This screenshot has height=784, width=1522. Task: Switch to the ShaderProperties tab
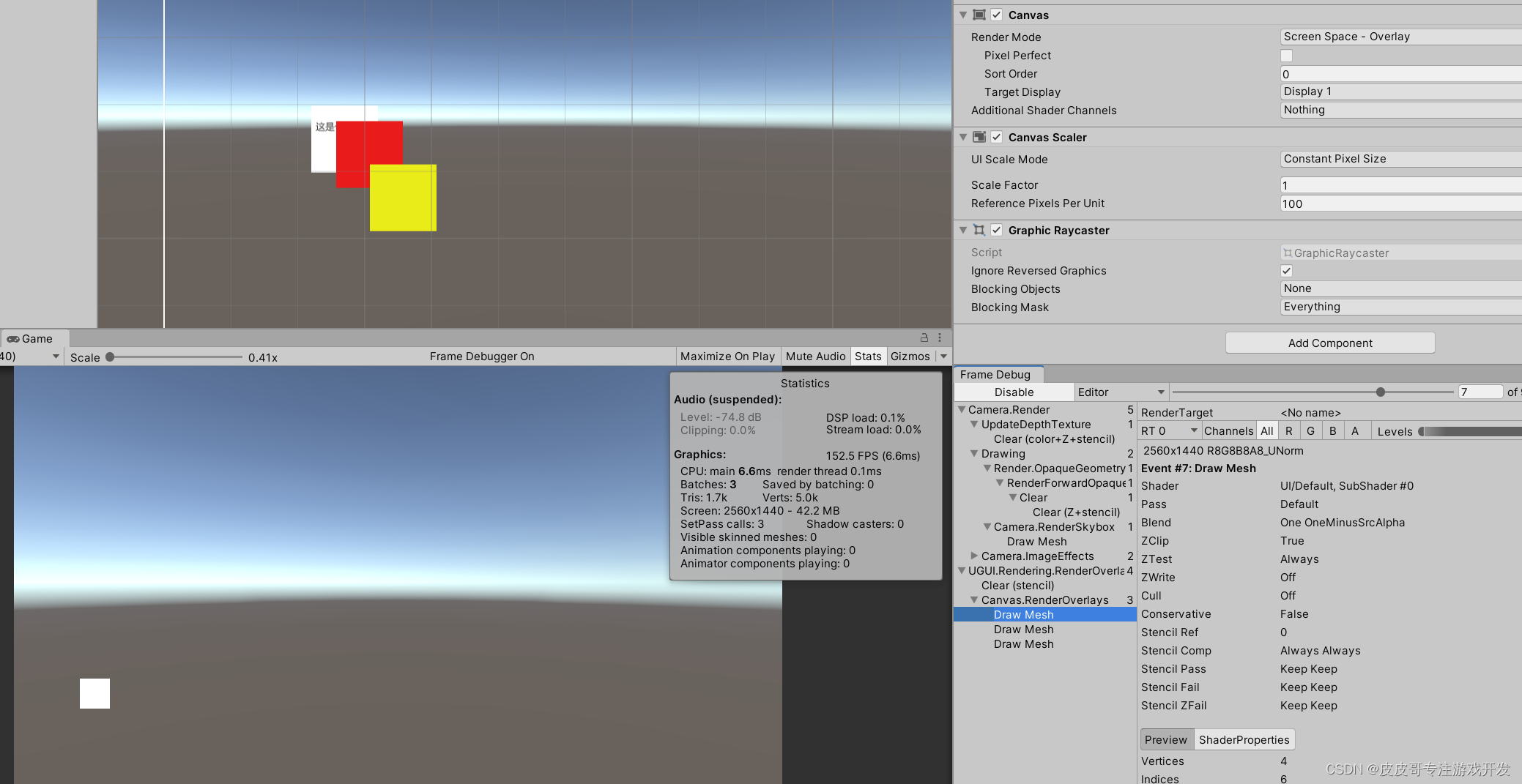(x=1244, y=739)
